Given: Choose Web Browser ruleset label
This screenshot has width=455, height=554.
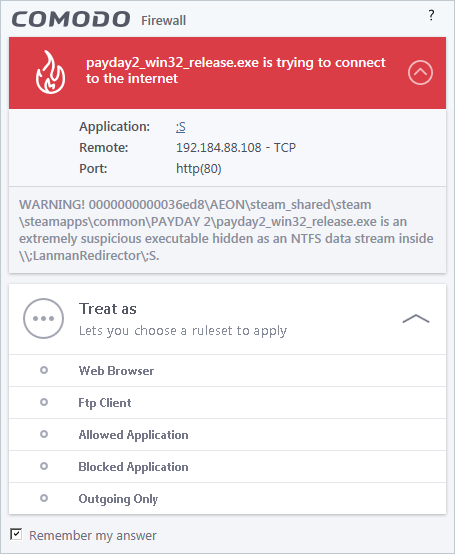Looking at the screenshot, I should pos(116,371).
